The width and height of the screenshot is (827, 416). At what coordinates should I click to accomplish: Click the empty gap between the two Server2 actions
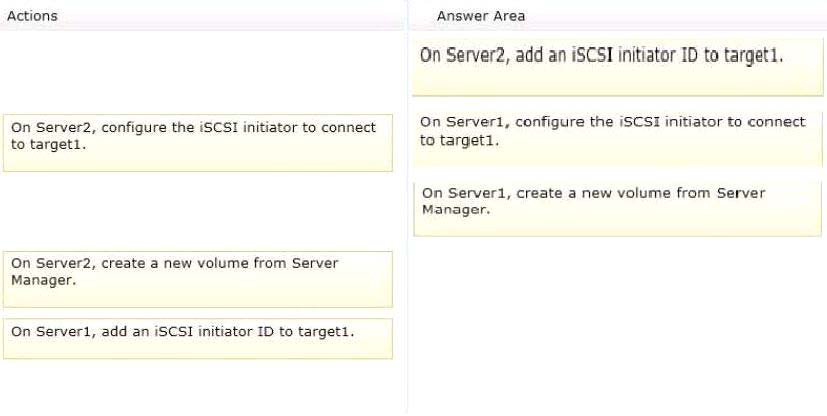(198, 211)
